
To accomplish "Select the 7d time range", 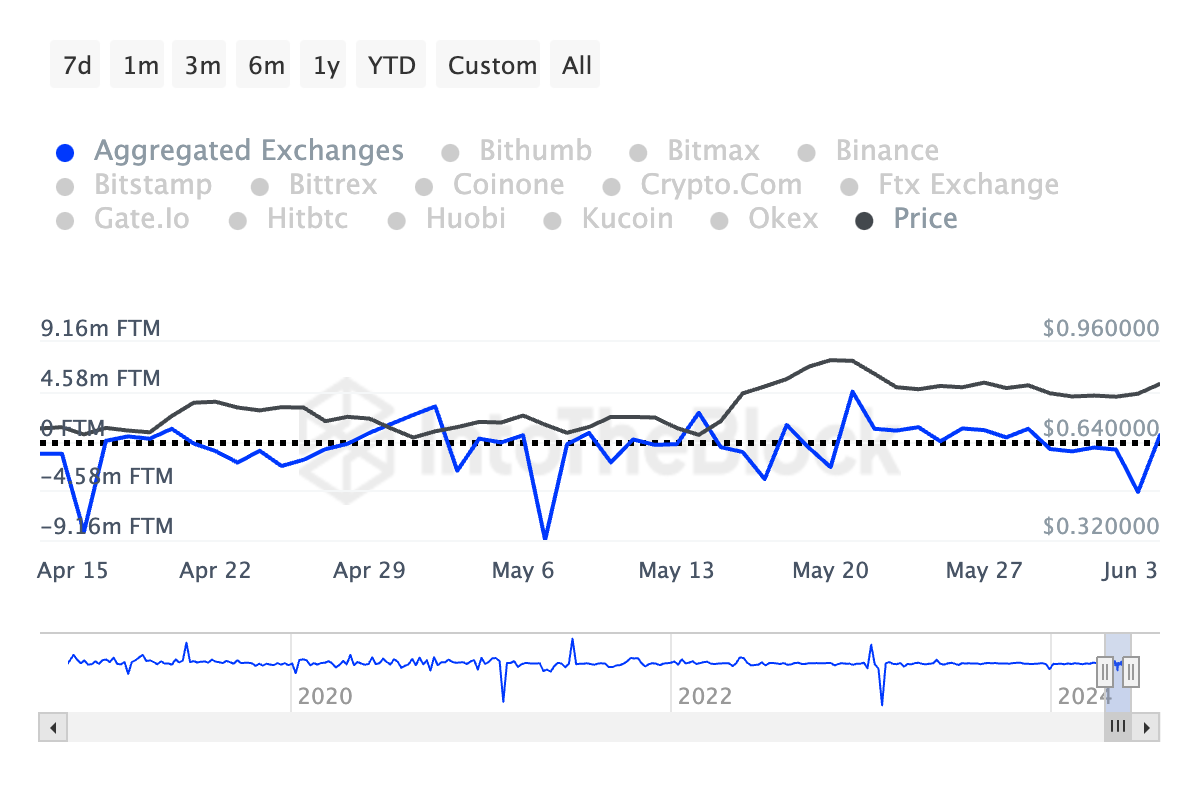I will coord(77,66).
